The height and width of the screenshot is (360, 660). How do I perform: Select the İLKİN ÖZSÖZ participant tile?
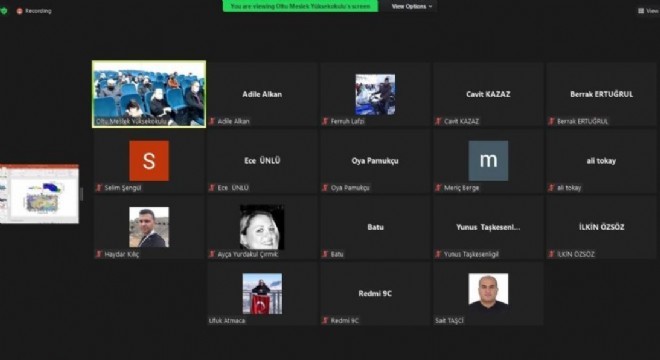(601, 227)
